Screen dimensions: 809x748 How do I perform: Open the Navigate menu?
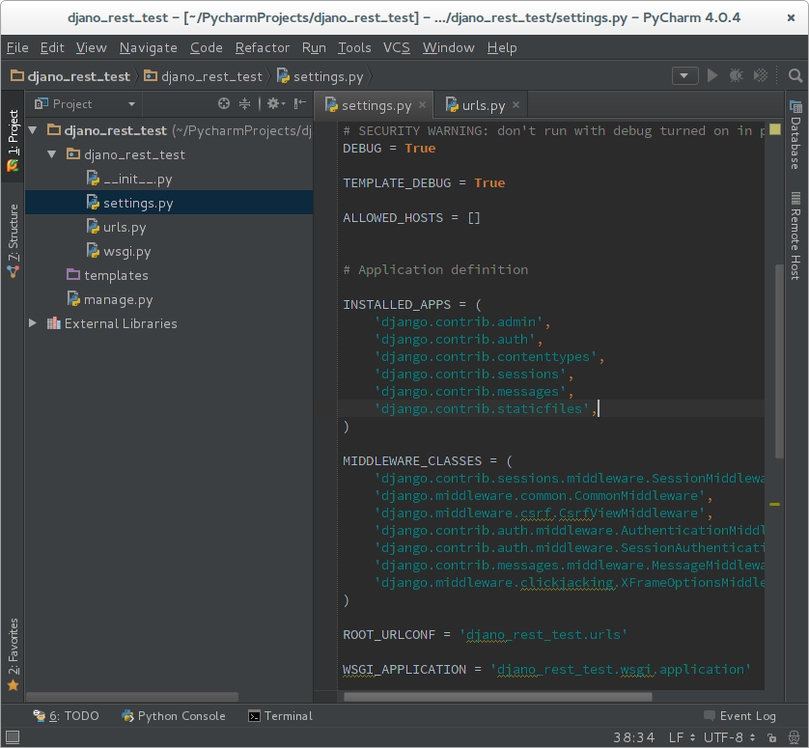(x=149, y=47)
